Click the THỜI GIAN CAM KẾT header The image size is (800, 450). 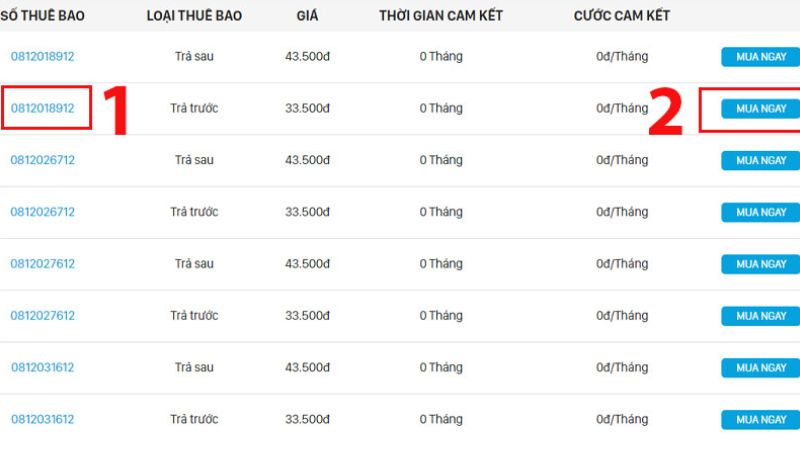pyautogui.click(x=440, y=16)
